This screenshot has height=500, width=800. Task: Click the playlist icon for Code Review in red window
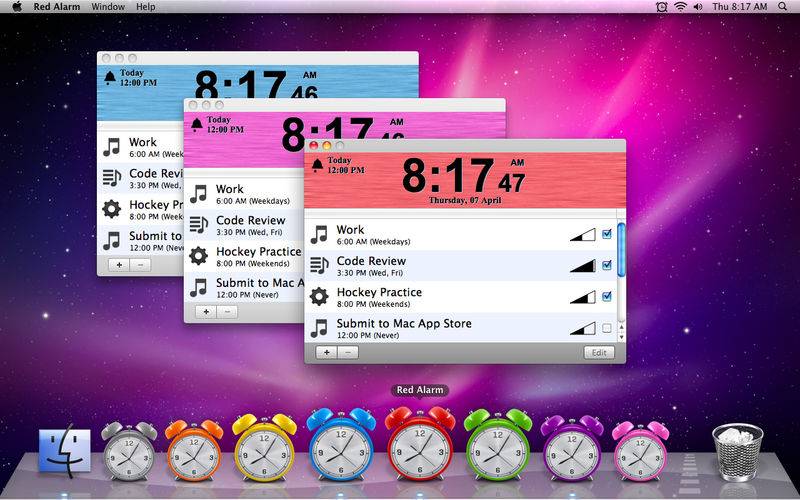pyautogui.click(x=319, y=266)
